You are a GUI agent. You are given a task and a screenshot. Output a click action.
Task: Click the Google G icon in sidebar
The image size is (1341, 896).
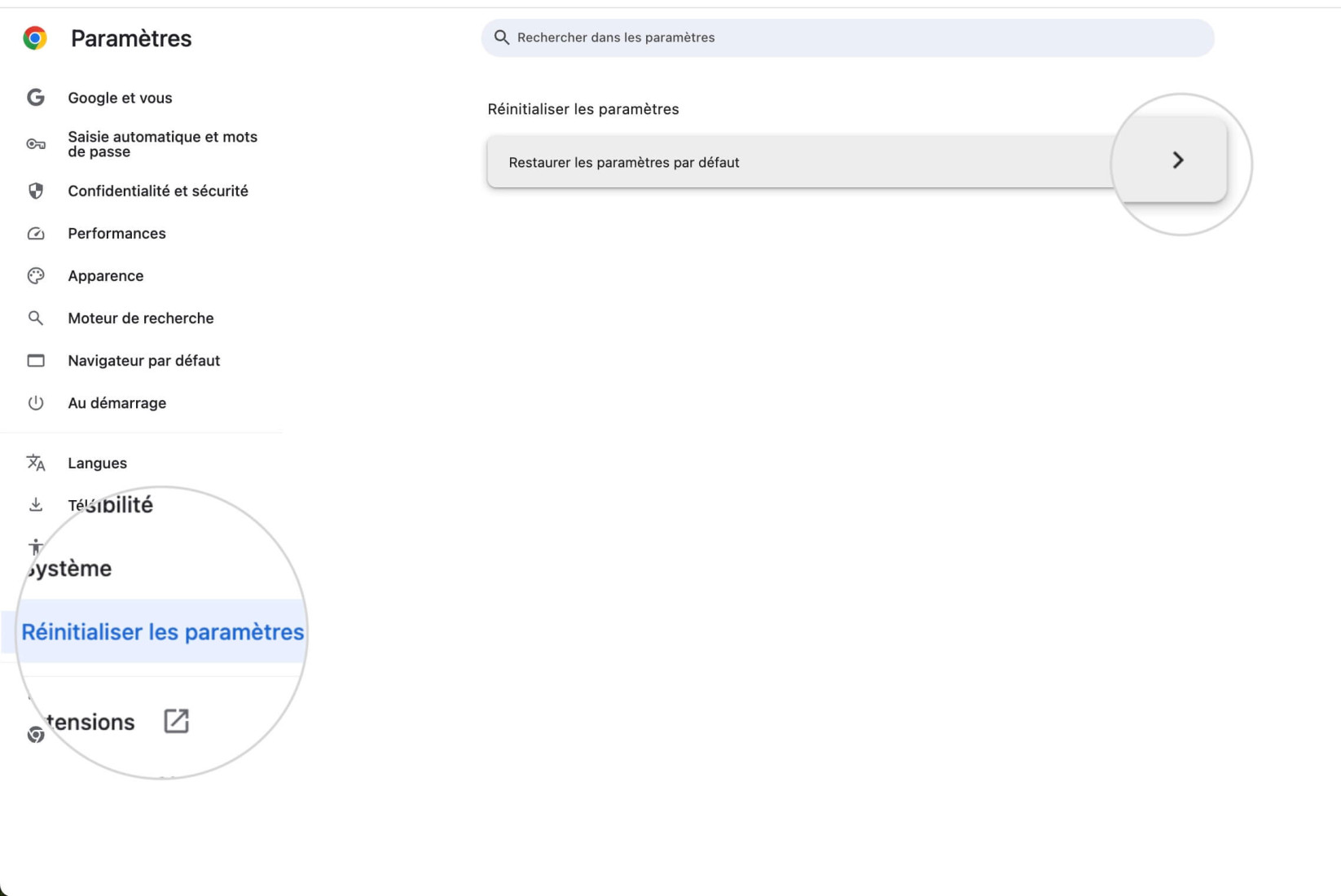pyautogui.click(x=36, y=98)
